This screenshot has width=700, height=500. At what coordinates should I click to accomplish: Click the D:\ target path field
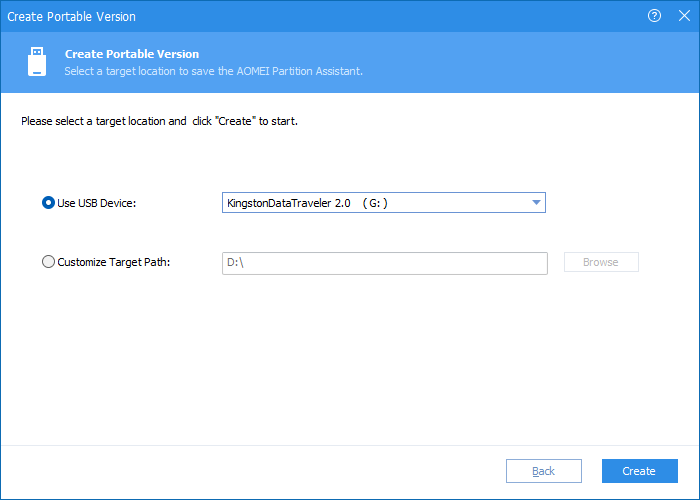[385, 263]
